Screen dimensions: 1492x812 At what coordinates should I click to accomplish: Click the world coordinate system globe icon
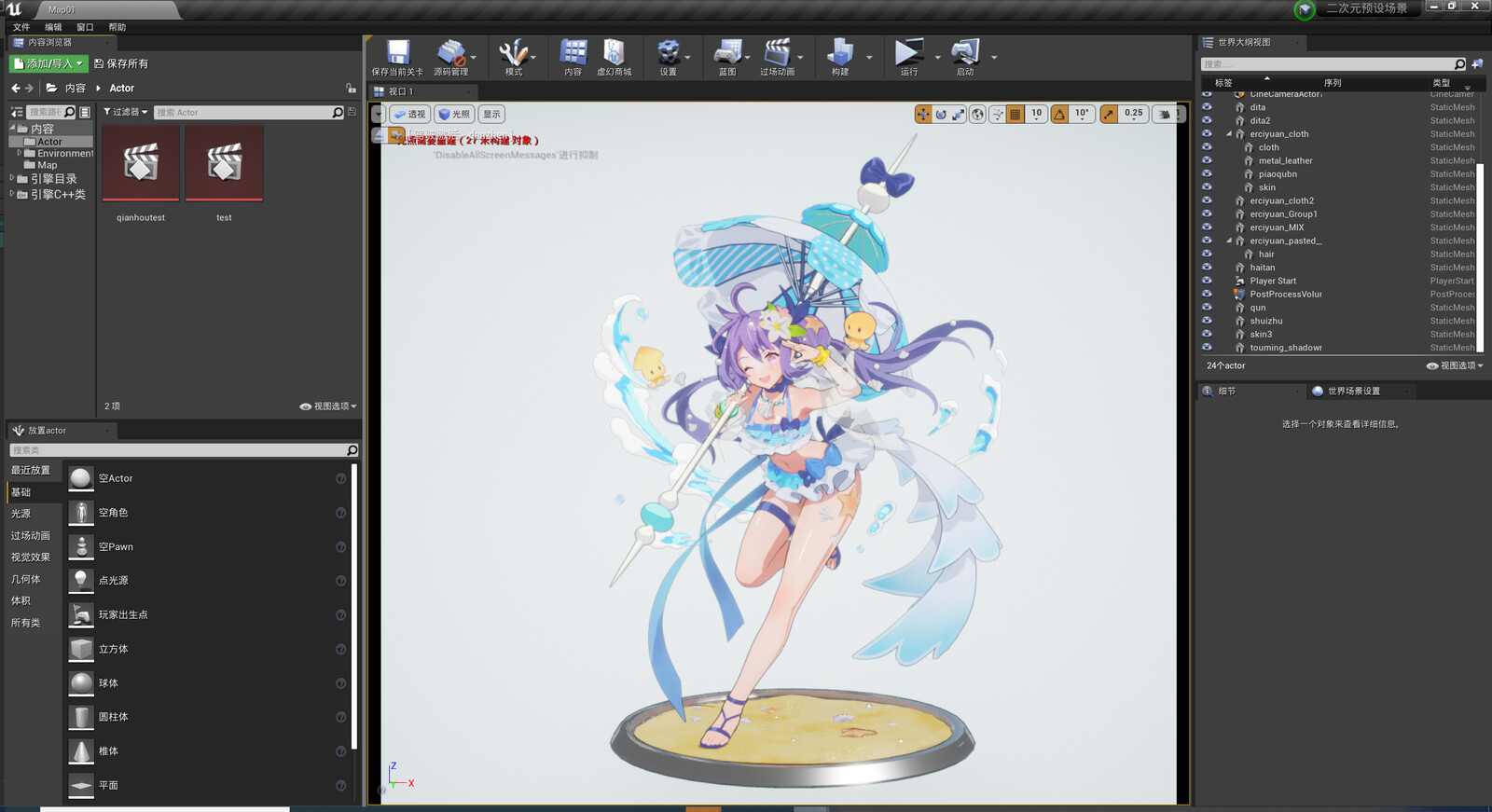click(x=977, y=114)
